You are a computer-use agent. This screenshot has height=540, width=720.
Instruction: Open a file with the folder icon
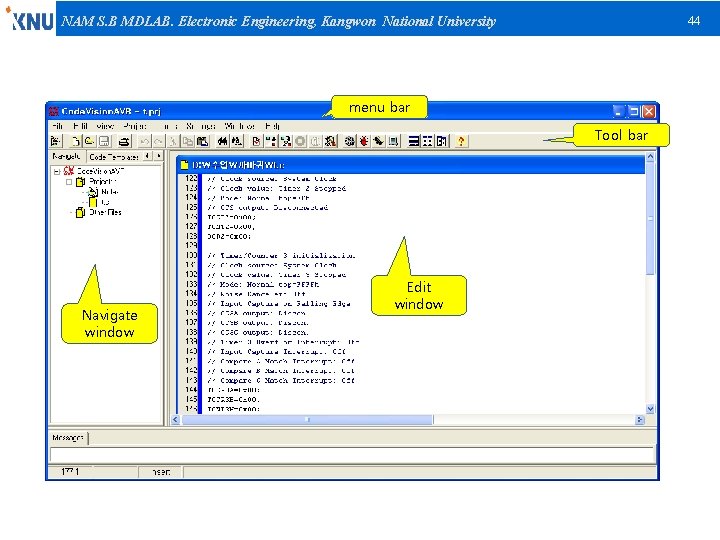(90, 141)
